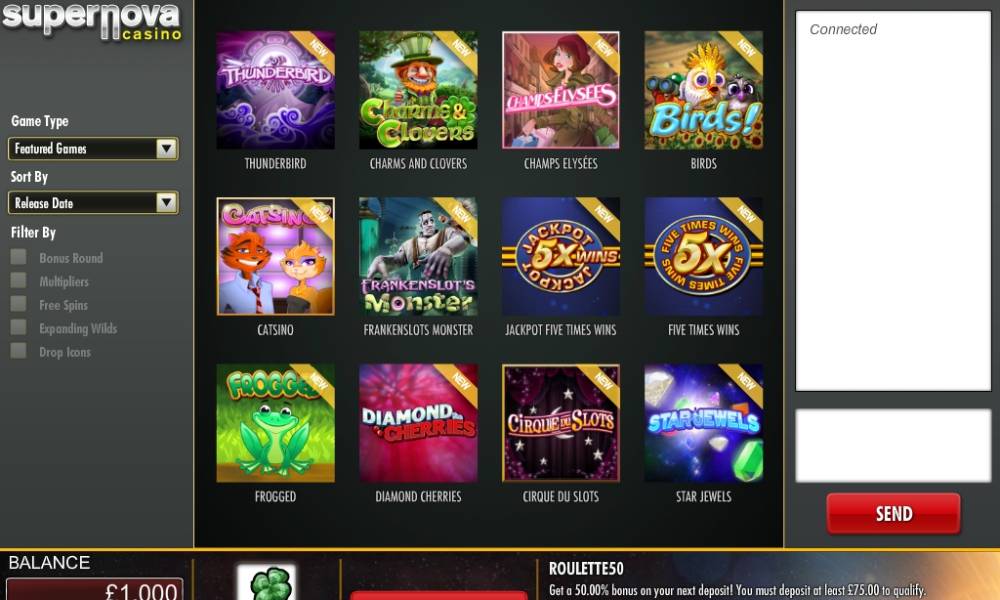Click the red SEND chat button
1000x600 pixels.
(x=893, y=513)
